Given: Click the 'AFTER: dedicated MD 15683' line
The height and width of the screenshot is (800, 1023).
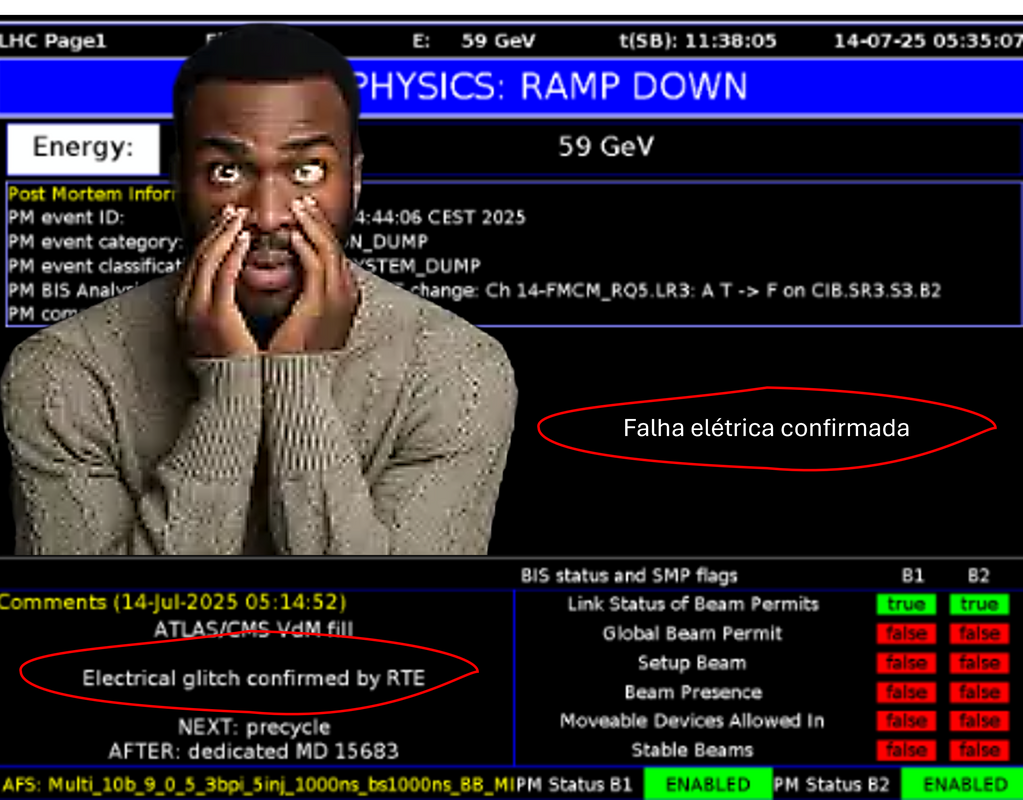Looking at the screenshot, I should pos(253,750).
